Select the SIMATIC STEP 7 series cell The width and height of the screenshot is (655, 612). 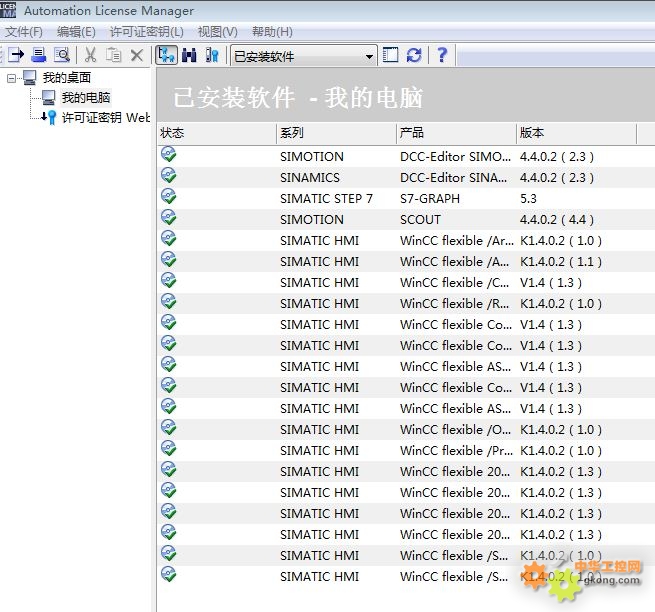(x=326, y=199)
